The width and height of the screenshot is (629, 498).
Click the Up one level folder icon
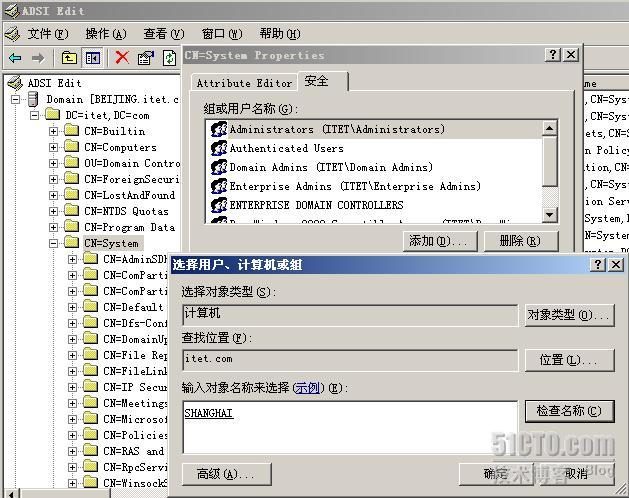click(x=69, y=58)
